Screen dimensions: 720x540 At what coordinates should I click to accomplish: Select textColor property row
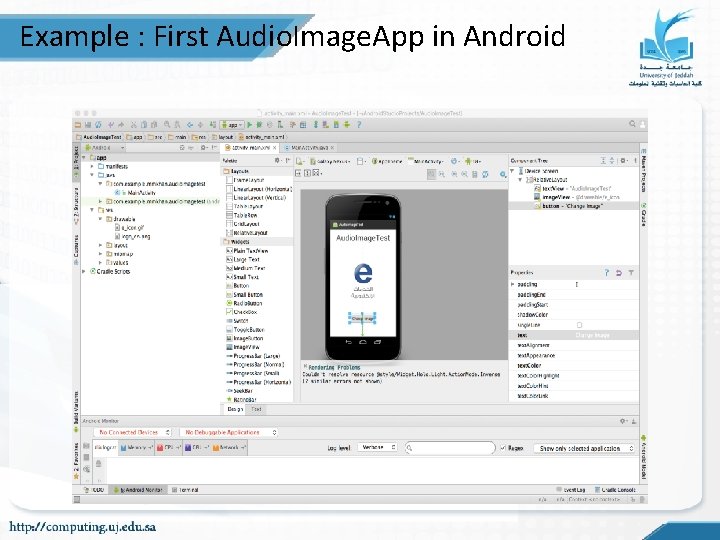pyautogui.click(x=574, y=366)
